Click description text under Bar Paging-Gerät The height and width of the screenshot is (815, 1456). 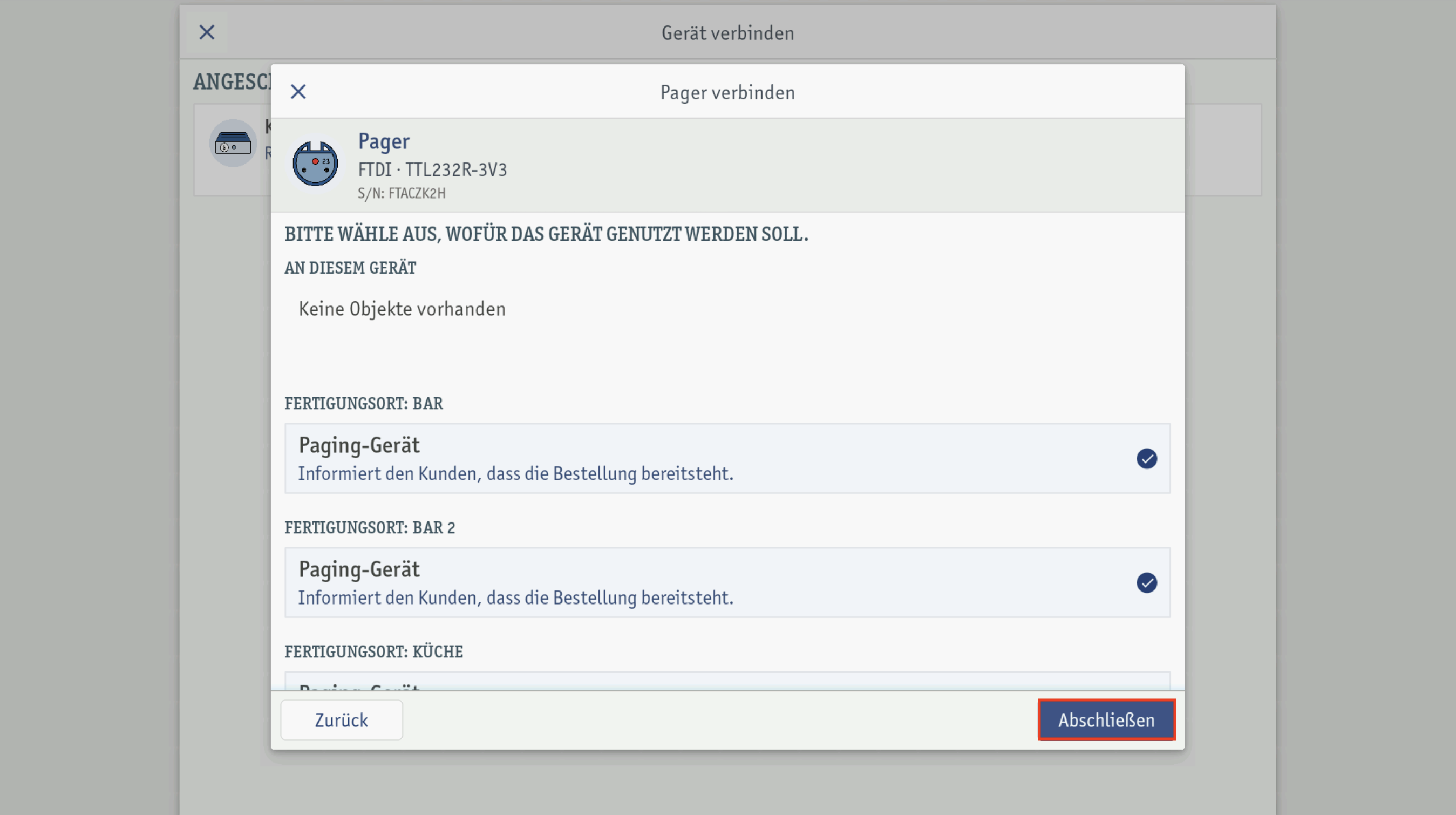(x=515, y=474)
